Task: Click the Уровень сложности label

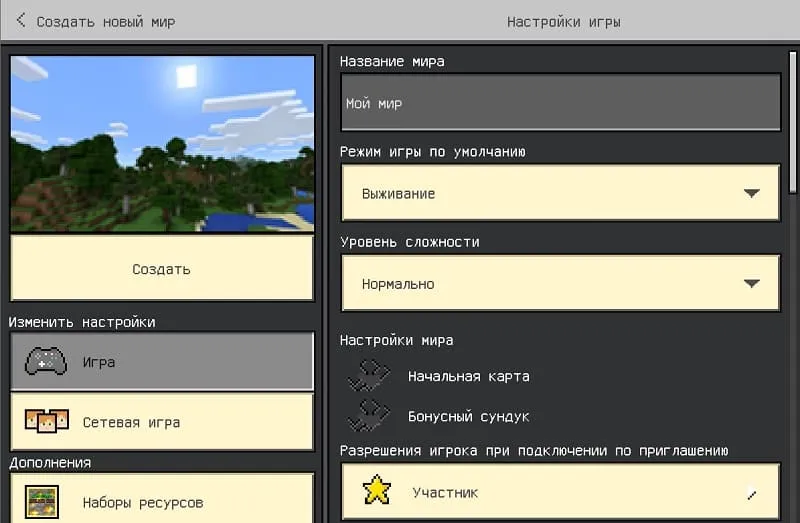Action: coord(410,242)
